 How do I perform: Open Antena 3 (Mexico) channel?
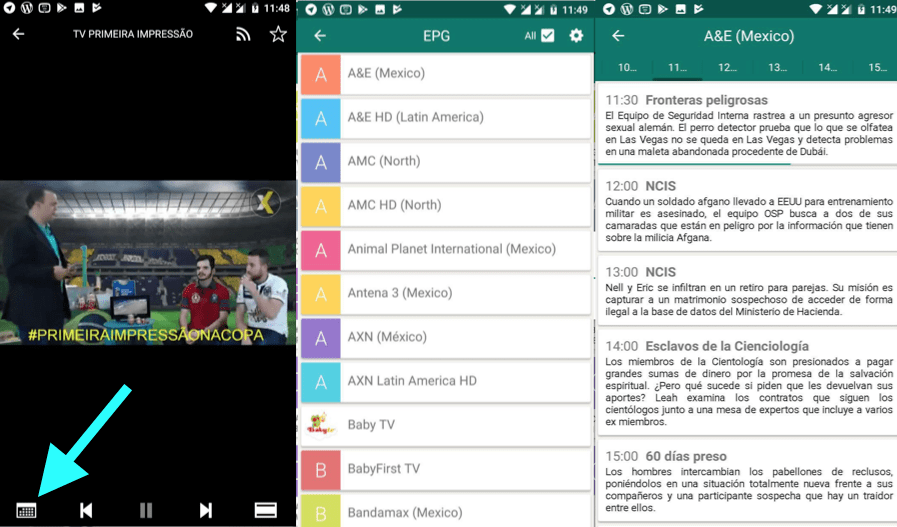(x=446, y=294)
